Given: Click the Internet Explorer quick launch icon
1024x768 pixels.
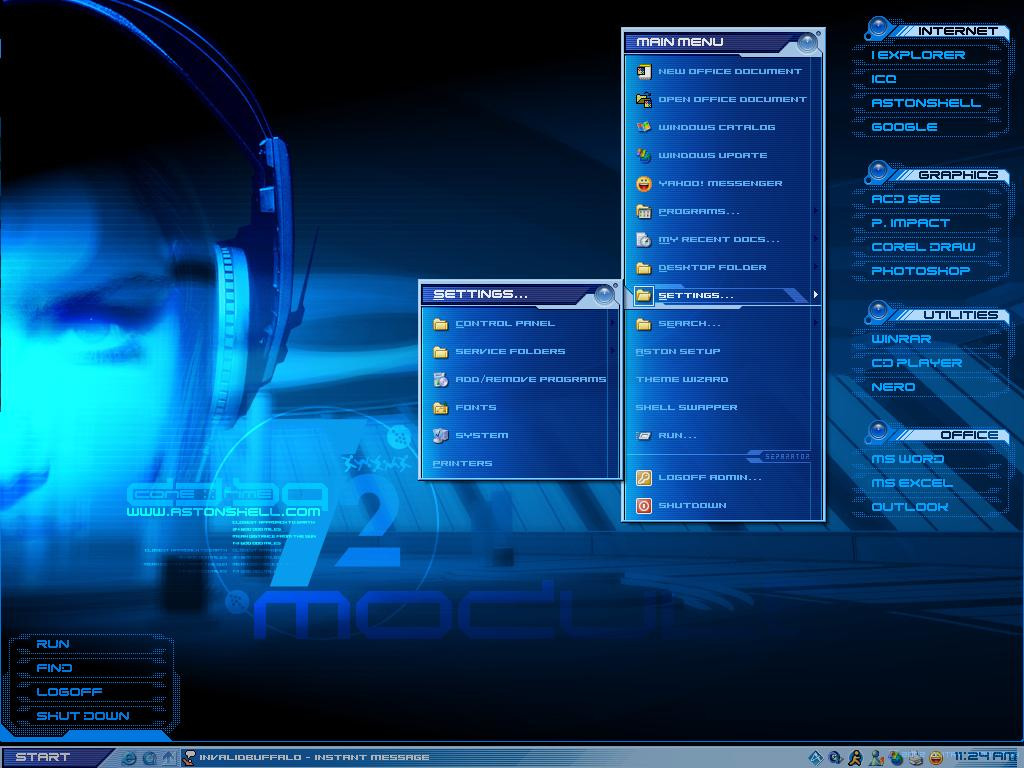Looking at the screenshot, I should [129, 758].
